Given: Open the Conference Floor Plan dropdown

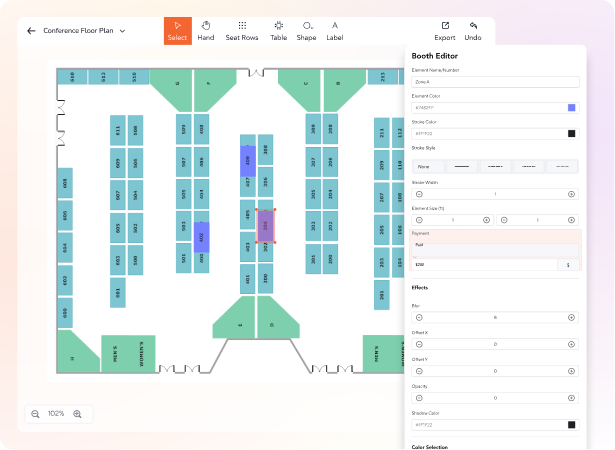Looking at the screenshot, I should click(x=122, y=31).
